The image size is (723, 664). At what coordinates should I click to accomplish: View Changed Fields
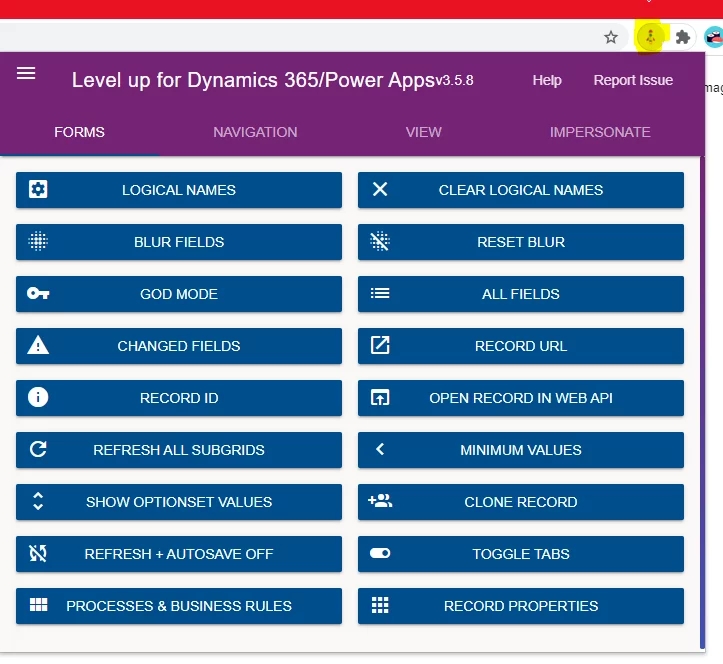click(179, 346)
